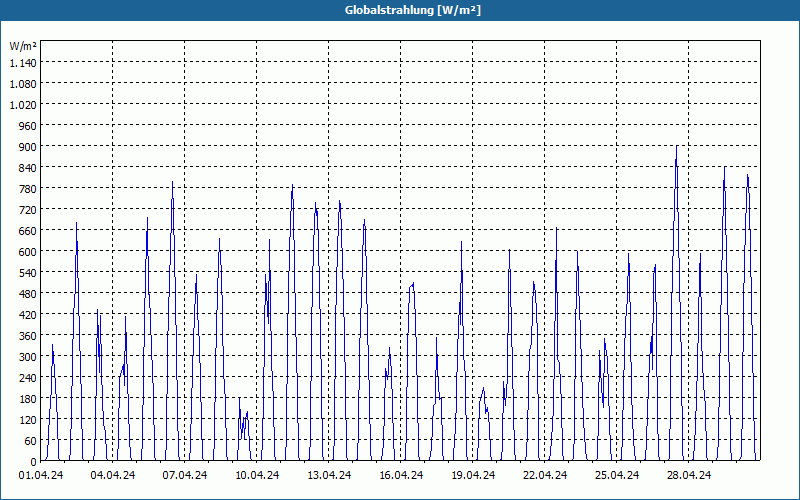This screenshot has width=800, height=500.
Task: Select the 13.04.24 date label
Action: click(329, 475)
